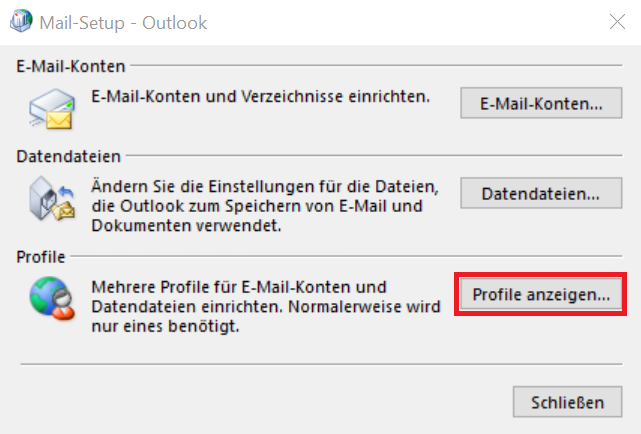Viewport: 641px width, 434px height.
Task: Click the envelope icon for E-Mail-Konten
Action: click(50, 106)
